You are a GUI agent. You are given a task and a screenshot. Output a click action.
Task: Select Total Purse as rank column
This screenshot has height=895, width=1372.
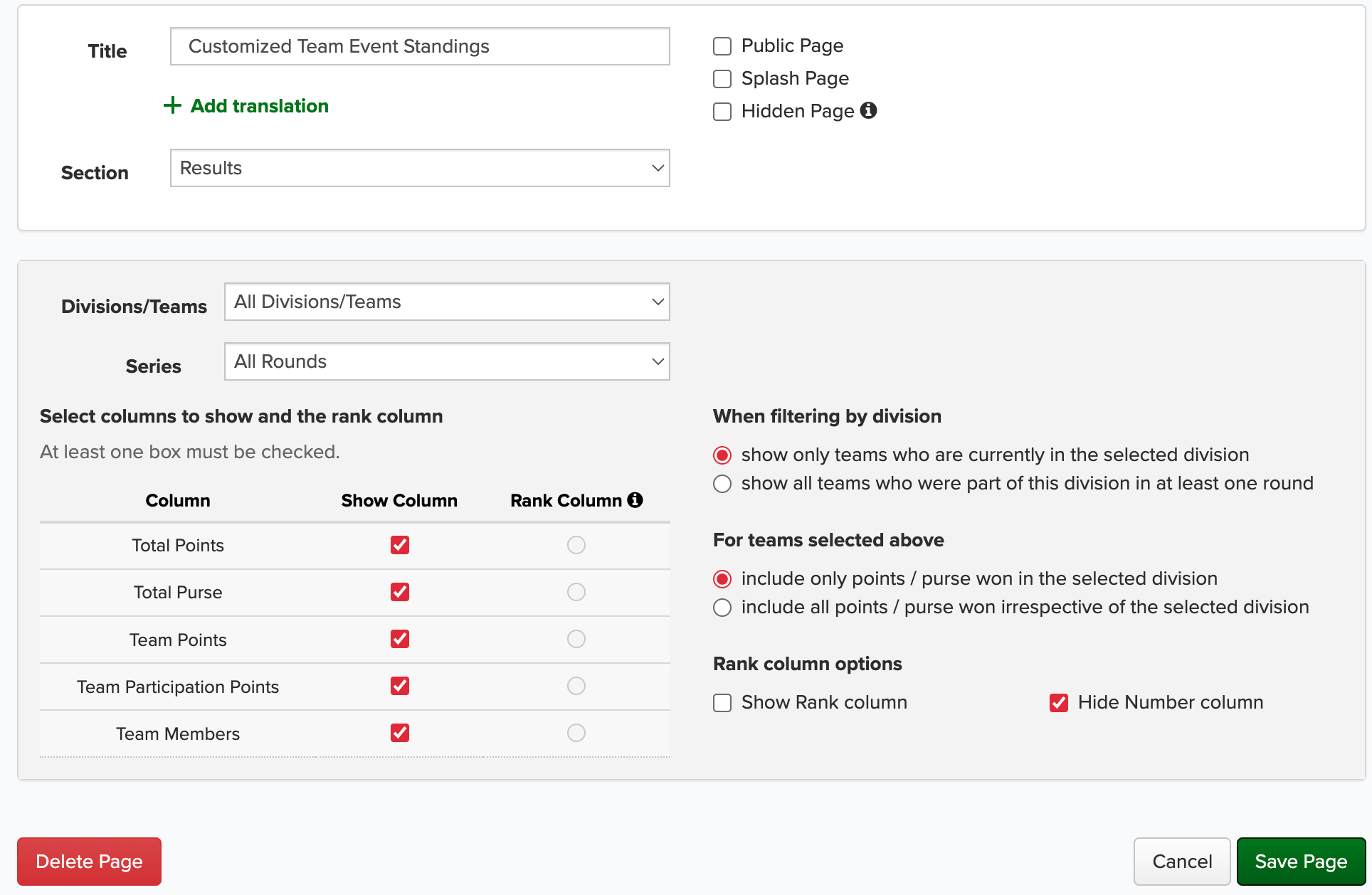[576, 592]
